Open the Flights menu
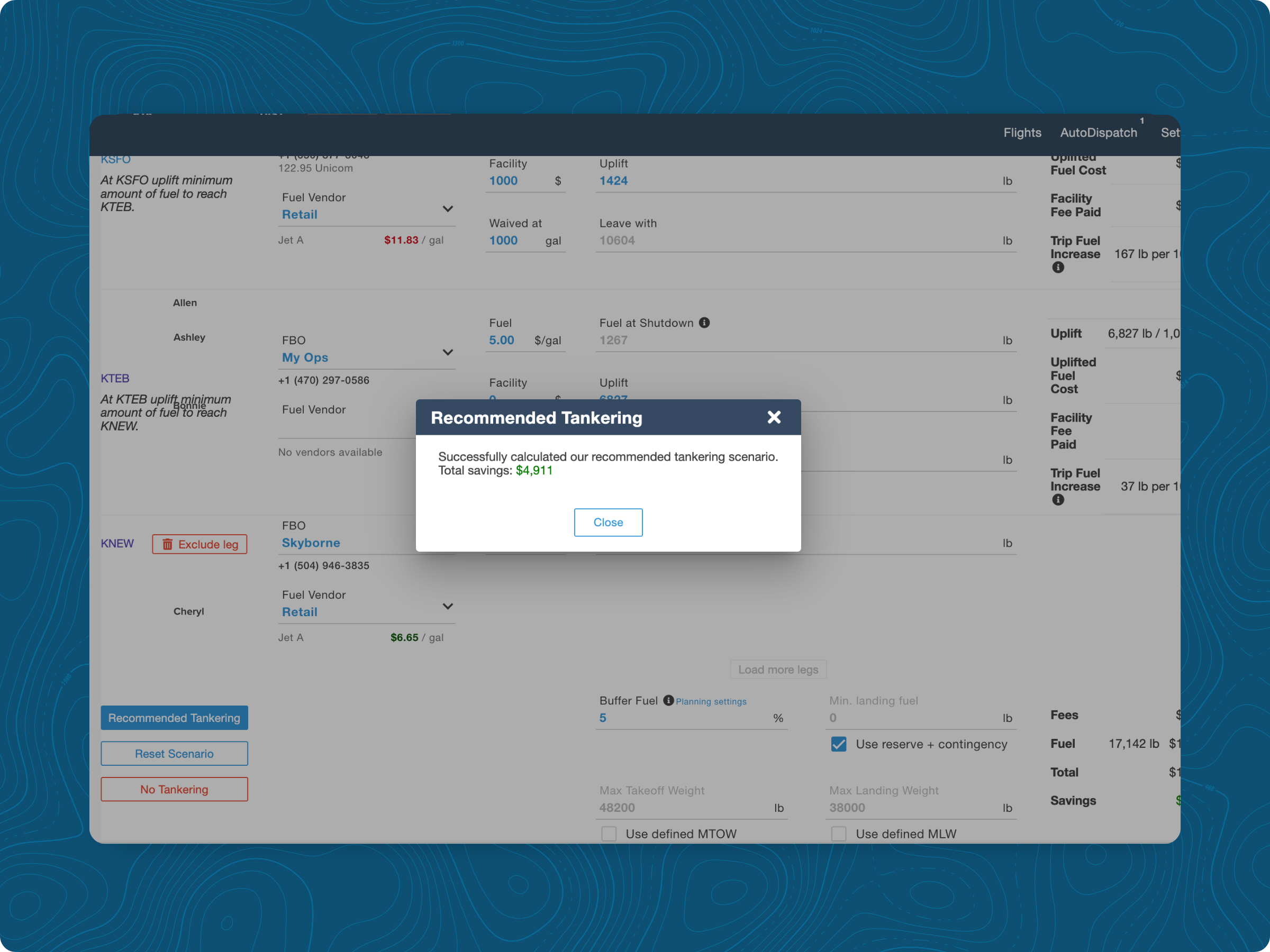Viewport: 1270px width, 952px height. 1022,133
